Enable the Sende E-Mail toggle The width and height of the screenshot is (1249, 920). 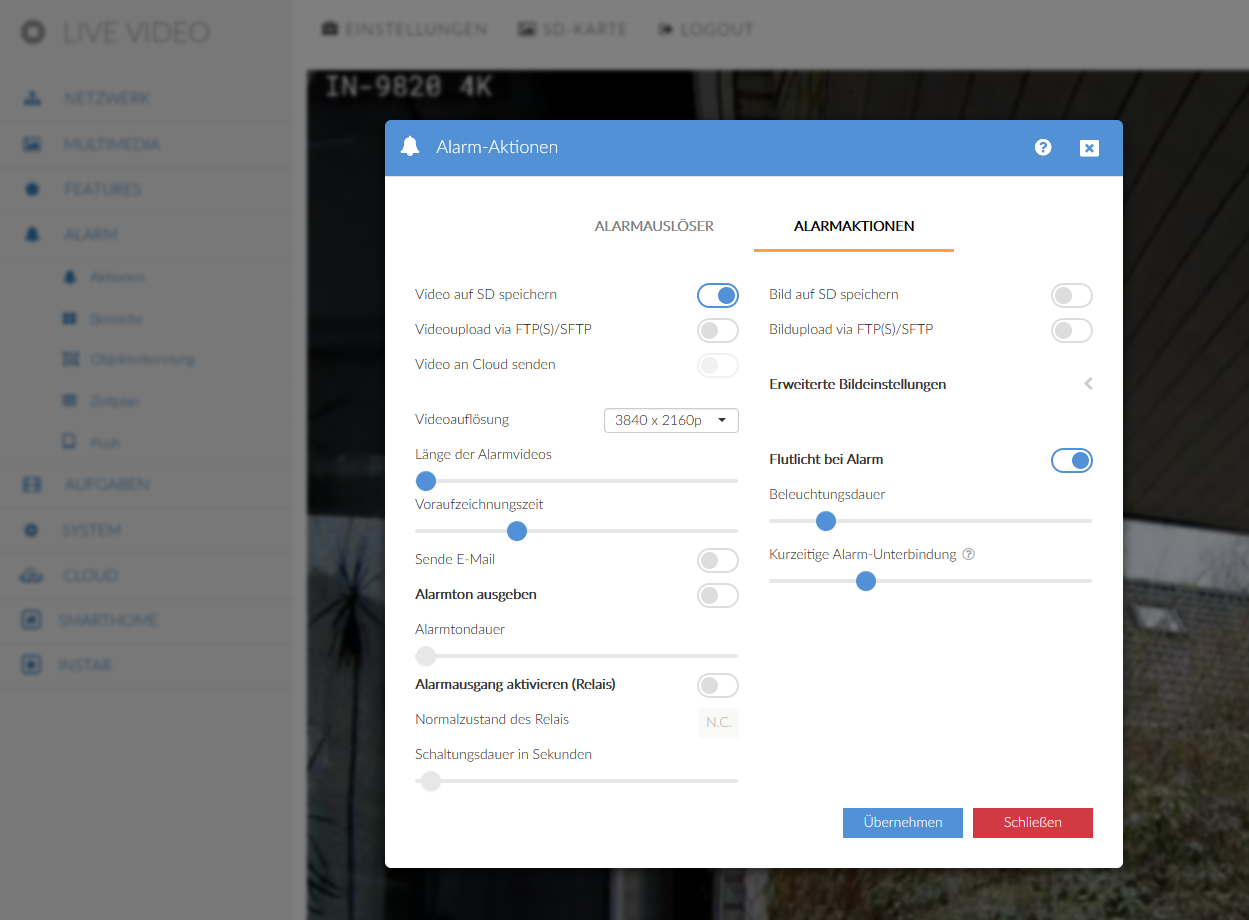click(717, 560)
